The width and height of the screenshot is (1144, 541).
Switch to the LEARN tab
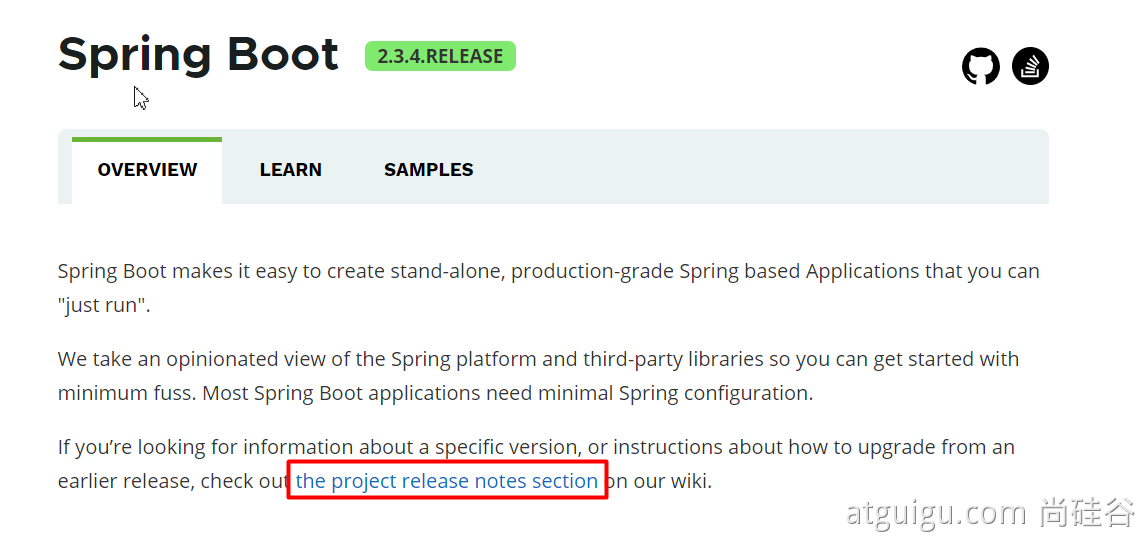tap(290, 170)
